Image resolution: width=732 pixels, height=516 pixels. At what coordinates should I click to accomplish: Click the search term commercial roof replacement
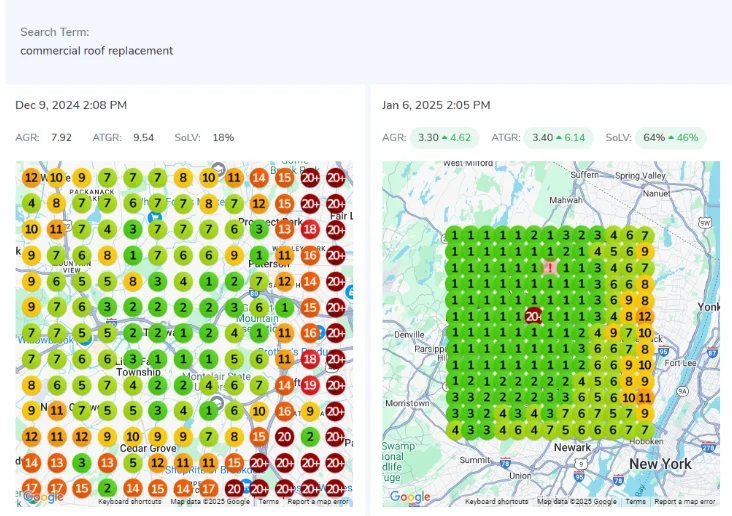click(x=97, y=50)
